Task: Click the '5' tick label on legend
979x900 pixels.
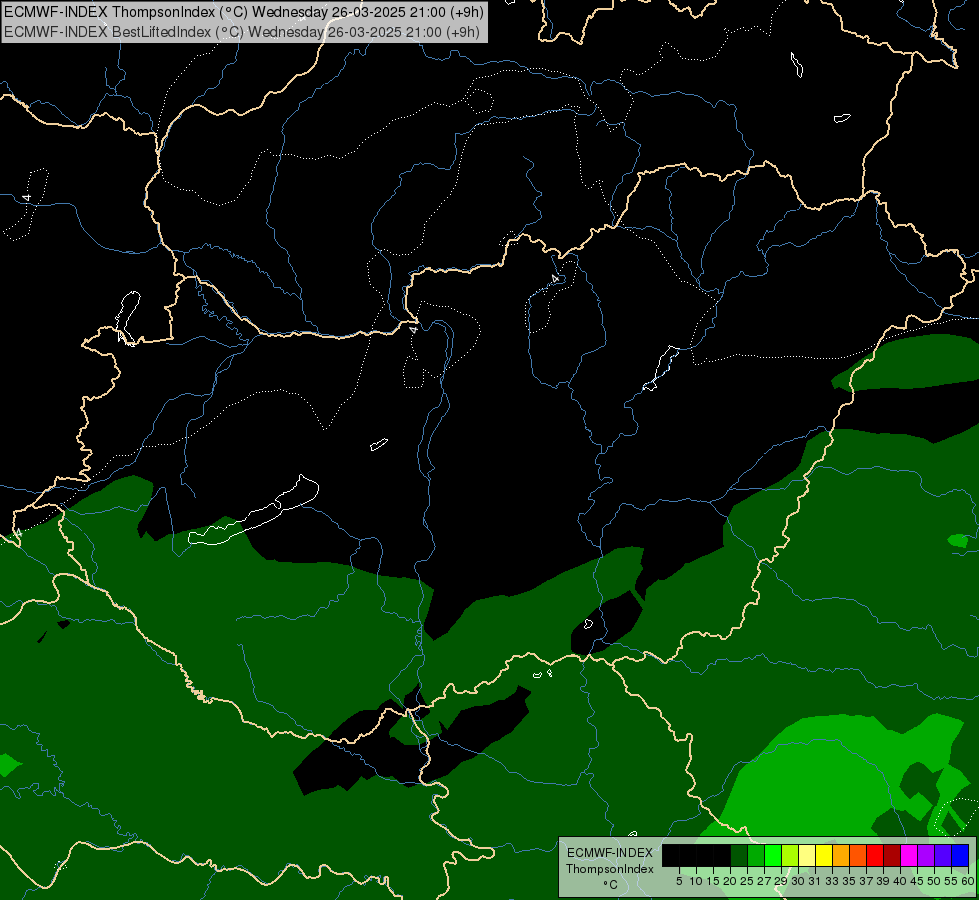Action: pyautogui.click(x=679, y=881)
